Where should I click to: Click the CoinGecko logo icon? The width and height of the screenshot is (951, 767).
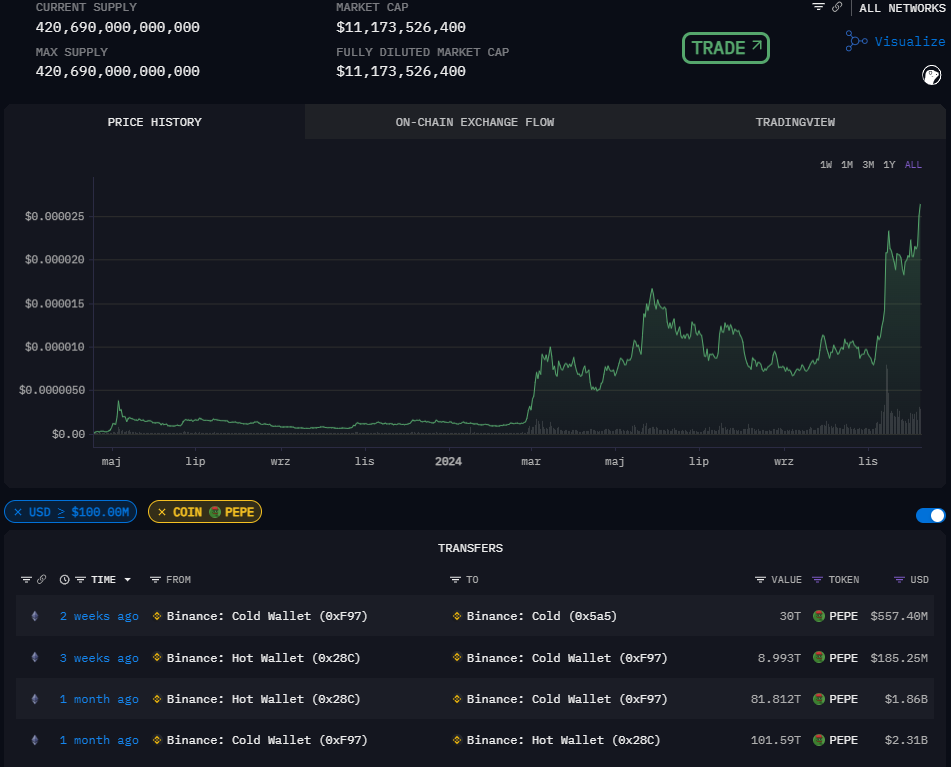tap(930, 76)
